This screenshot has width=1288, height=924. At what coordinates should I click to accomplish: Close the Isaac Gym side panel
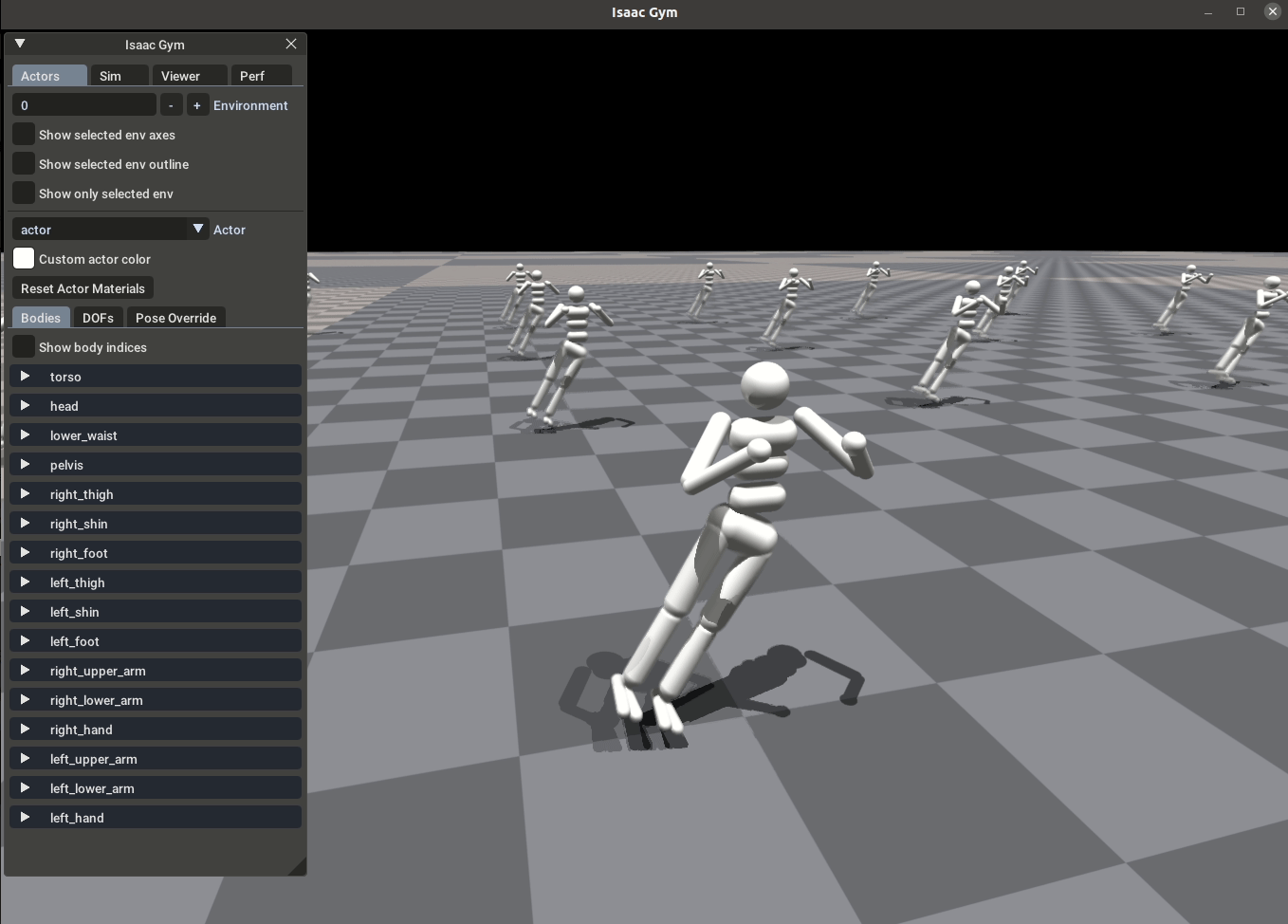point(291,44)
